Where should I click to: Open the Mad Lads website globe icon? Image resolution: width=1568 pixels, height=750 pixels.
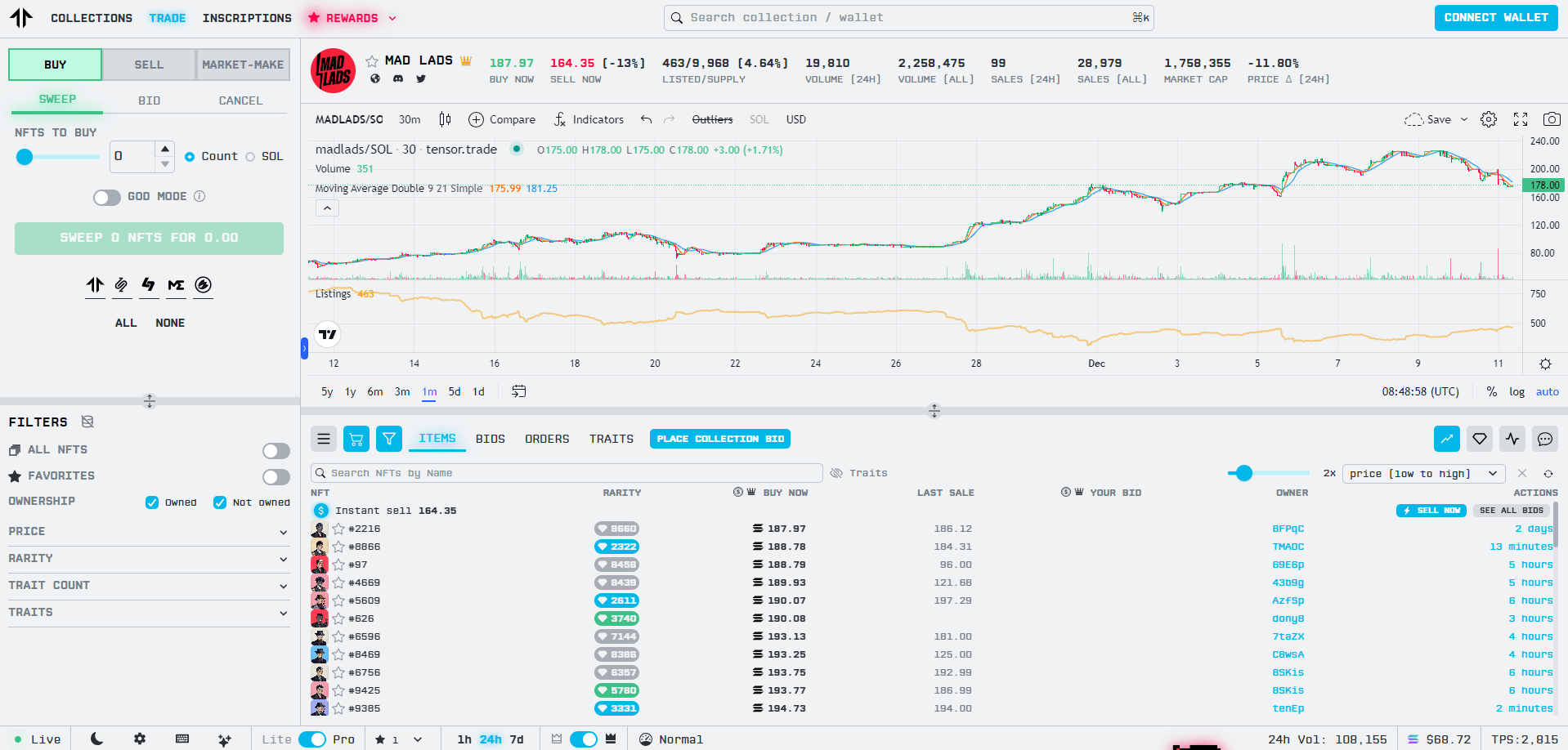point(375,78)
